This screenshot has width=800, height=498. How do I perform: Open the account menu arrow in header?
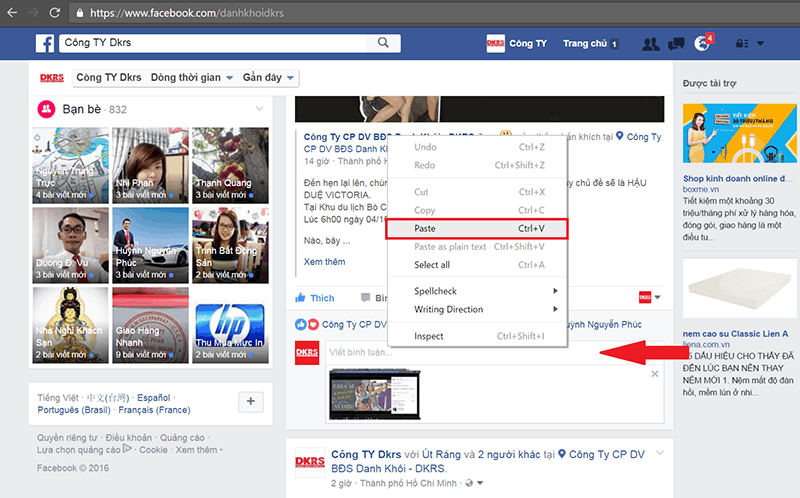point(760,43)
